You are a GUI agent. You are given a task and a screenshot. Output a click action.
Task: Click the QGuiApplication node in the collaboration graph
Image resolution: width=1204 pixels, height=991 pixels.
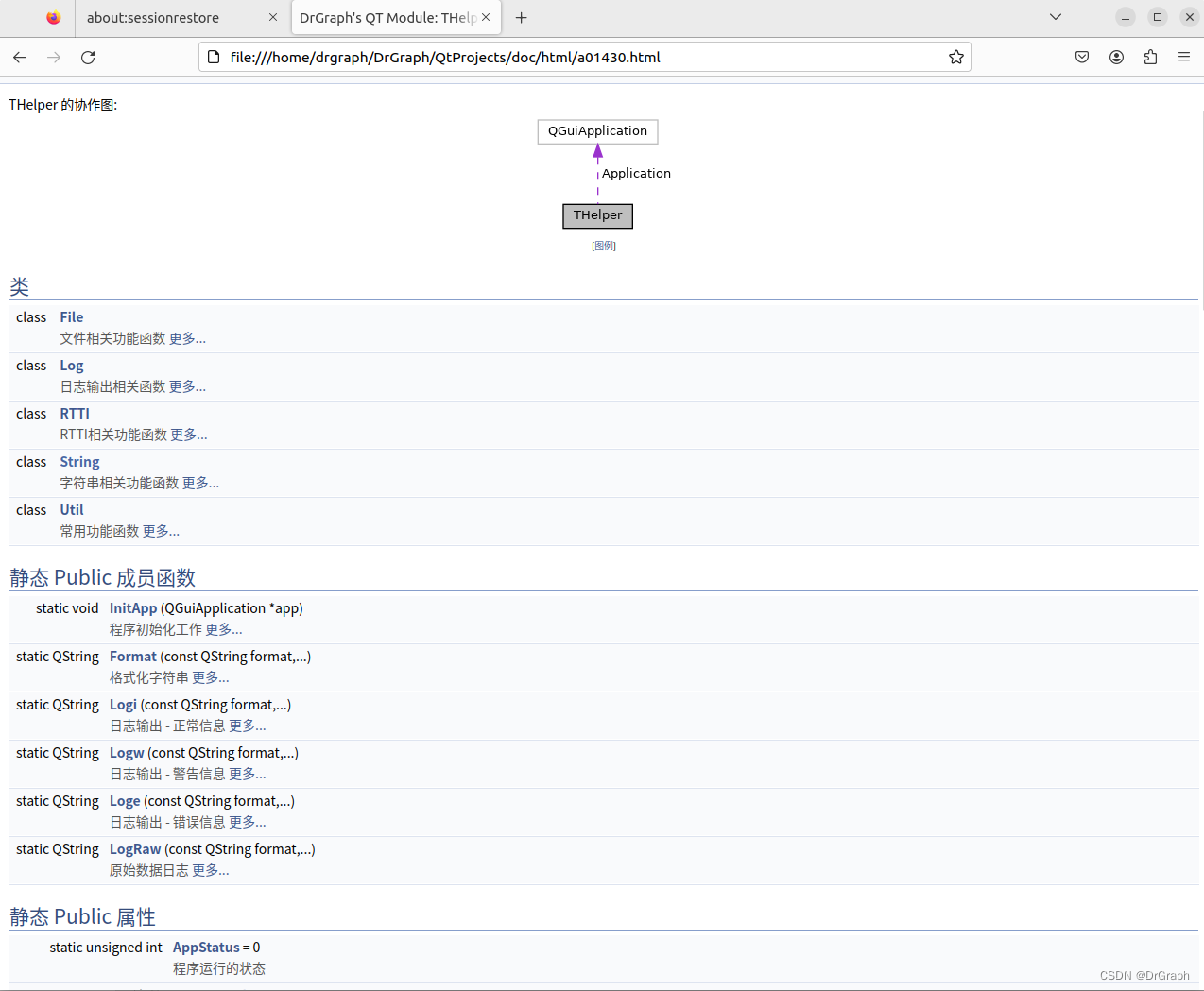597,131
